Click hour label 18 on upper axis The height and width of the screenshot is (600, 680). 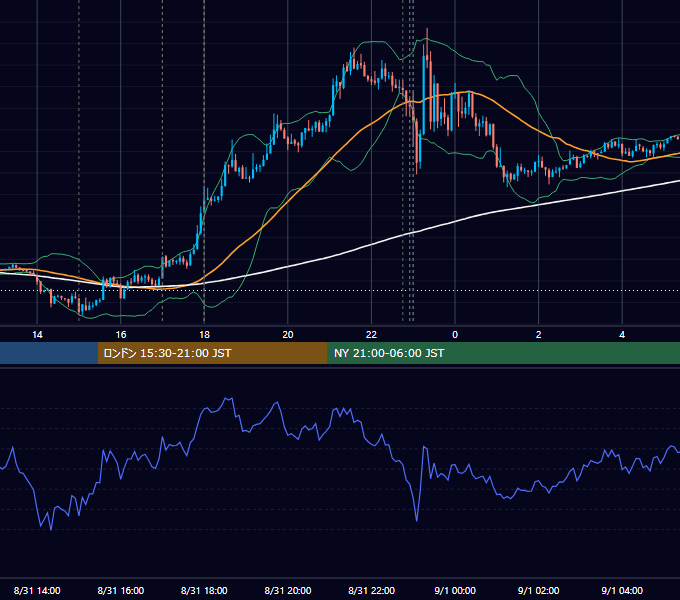pos(204,335)
